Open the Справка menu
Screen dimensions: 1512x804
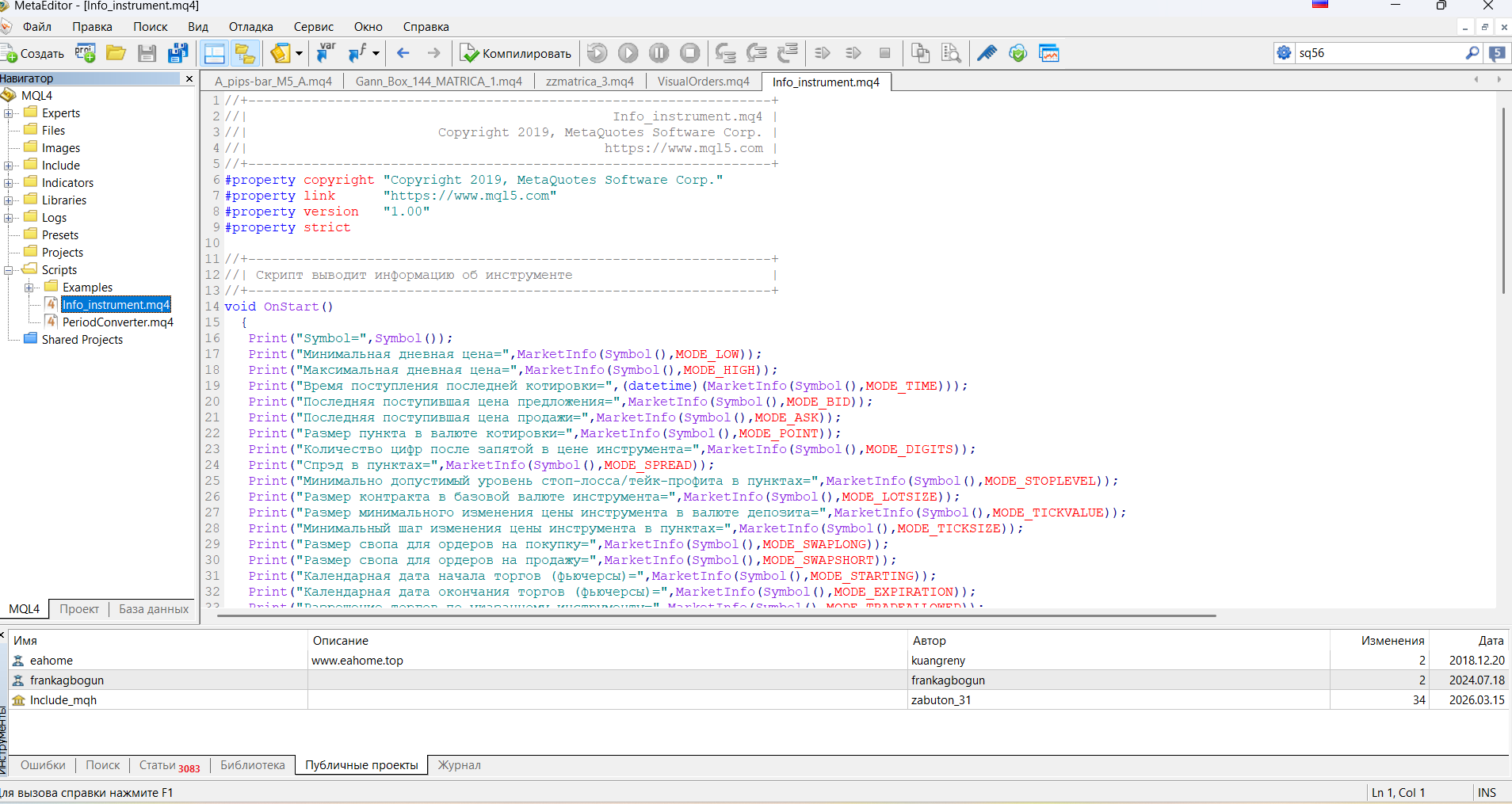pyautogui.click(x=426, y=27)
